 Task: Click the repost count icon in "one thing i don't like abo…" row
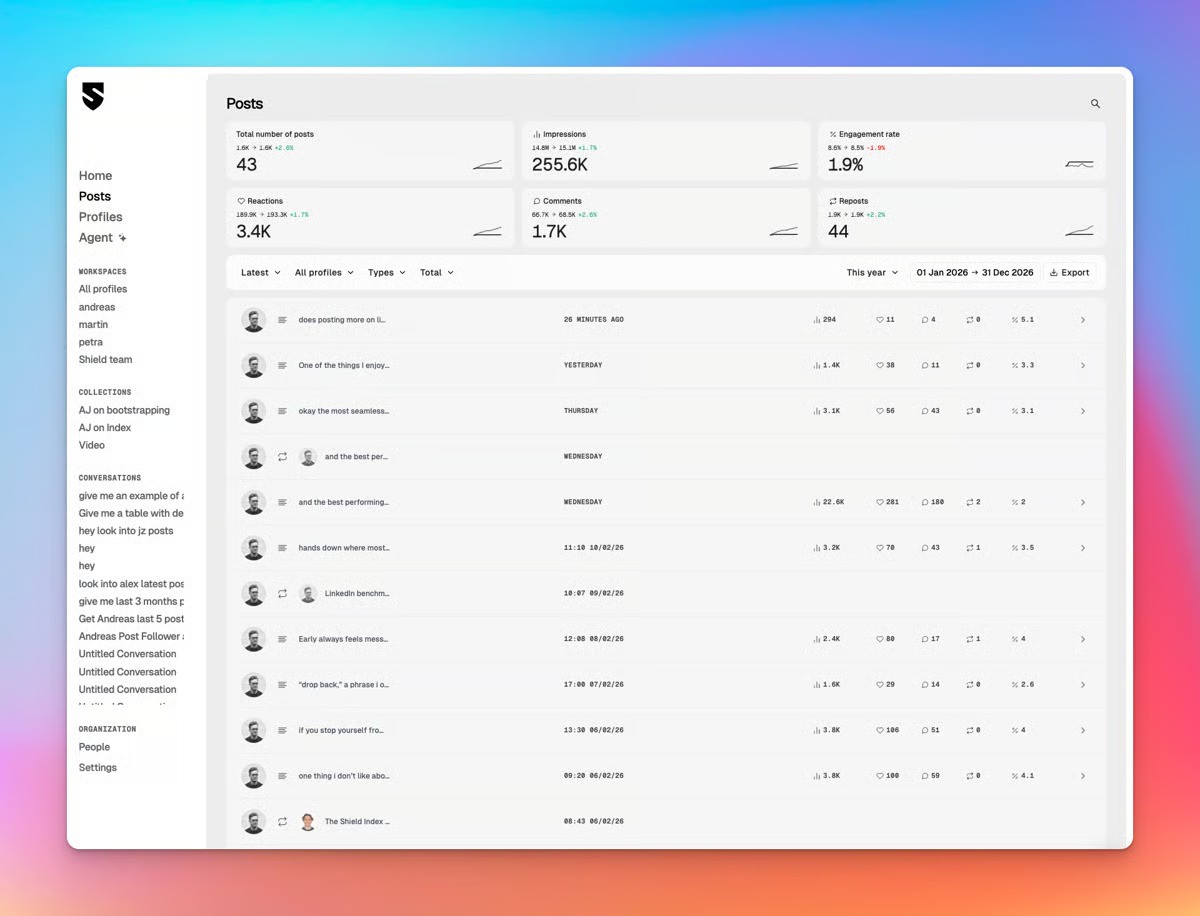(970, 776)
